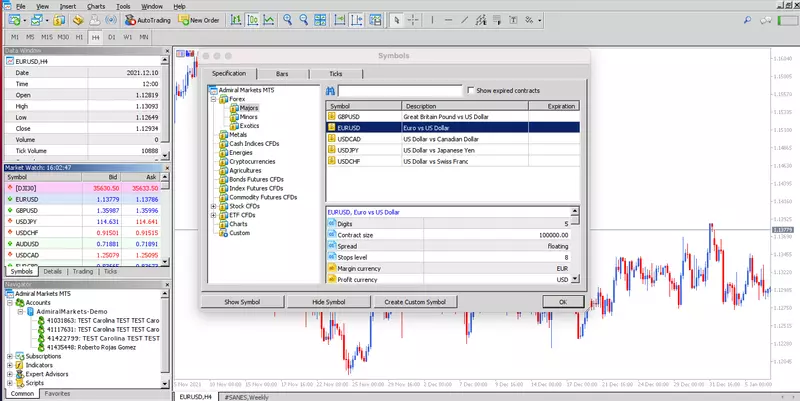Screen dimensions: 800x401
Task: Click Create Custom Symbol button
Action: point(415,302)
